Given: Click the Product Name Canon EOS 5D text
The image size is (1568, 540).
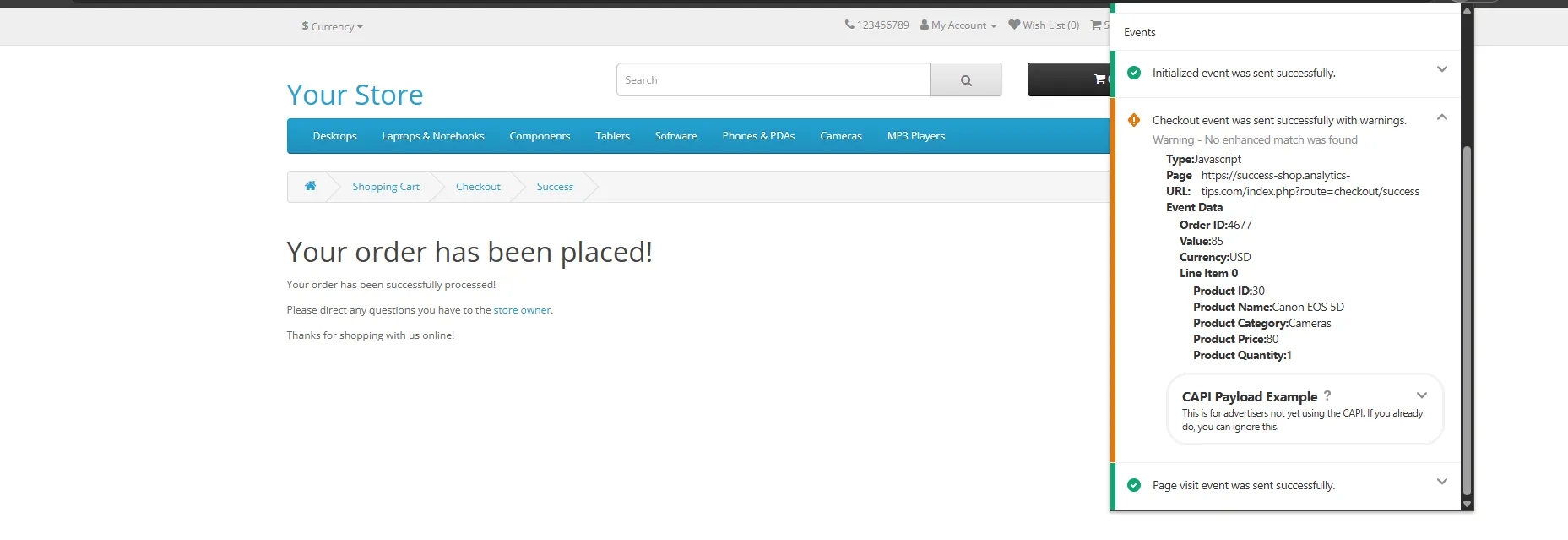Looking at the screenshot, I should tap(1268, 307).
